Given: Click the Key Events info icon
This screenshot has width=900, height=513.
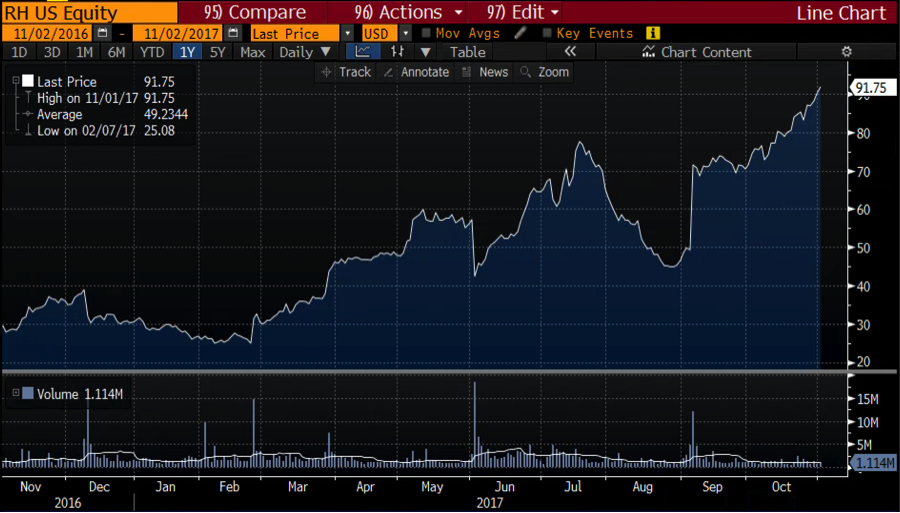Looking at the screenshot, I should point(653,33).
